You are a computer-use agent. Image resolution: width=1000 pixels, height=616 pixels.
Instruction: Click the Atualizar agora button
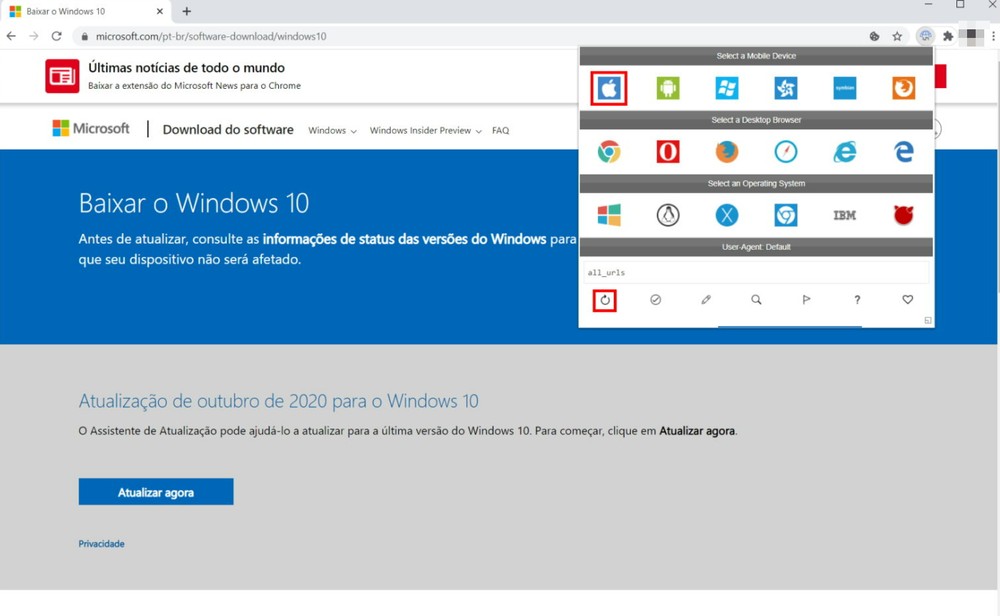(x=155, y=491)
